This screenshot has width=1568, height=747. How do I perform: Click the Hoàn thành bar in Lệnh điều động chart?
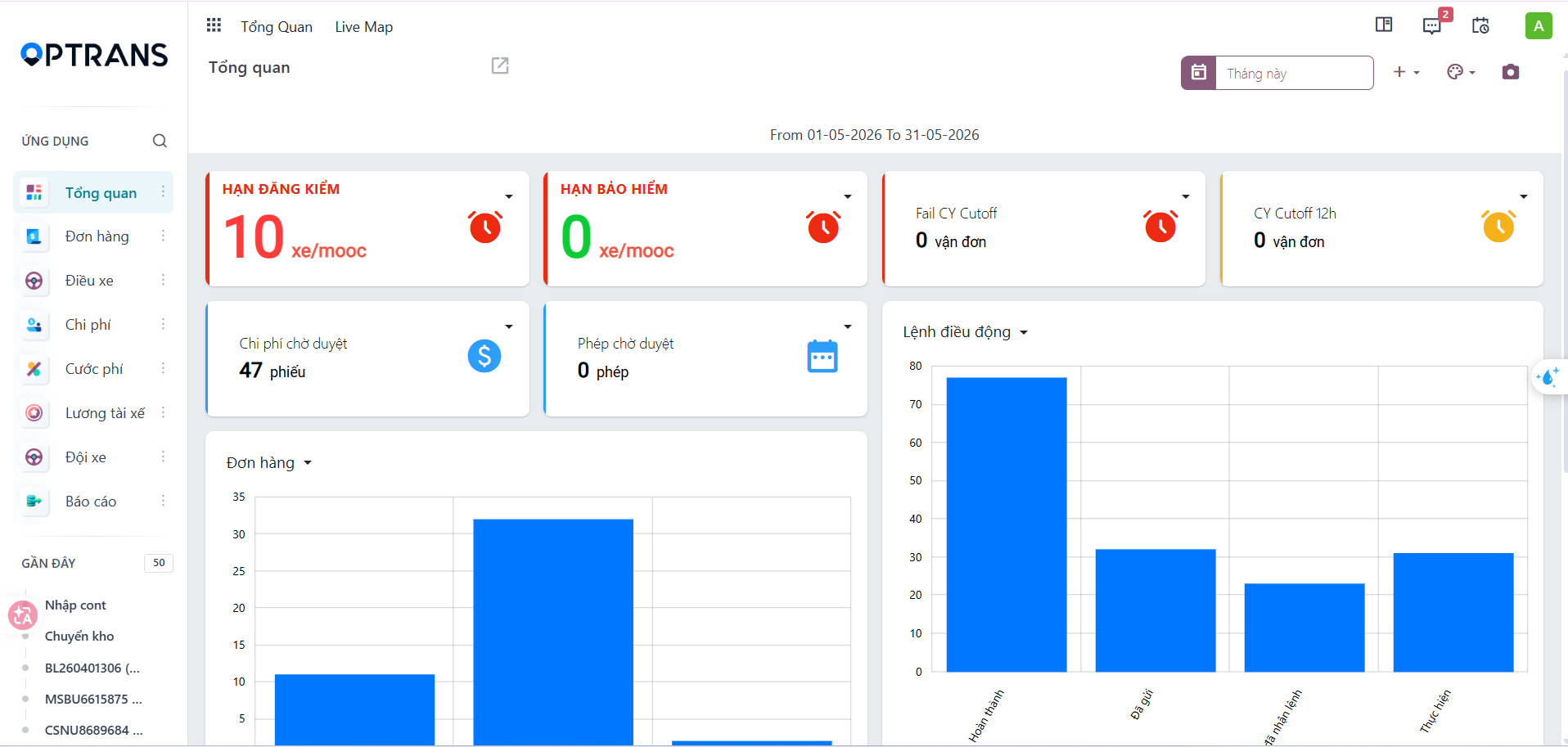(x=1007, y=524)
